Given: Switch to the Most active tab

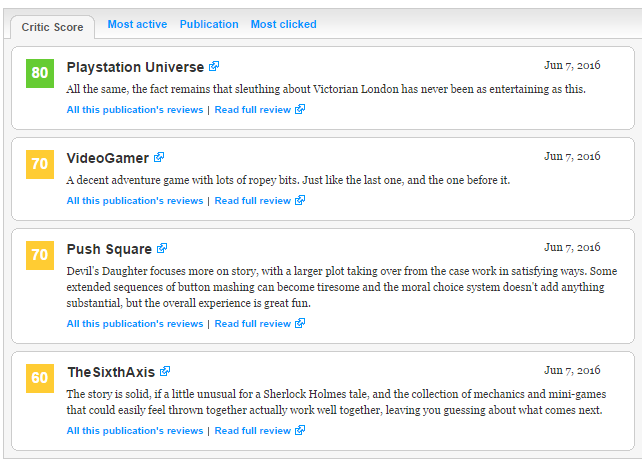Looking at the screenshot, I should click(137, 24).
